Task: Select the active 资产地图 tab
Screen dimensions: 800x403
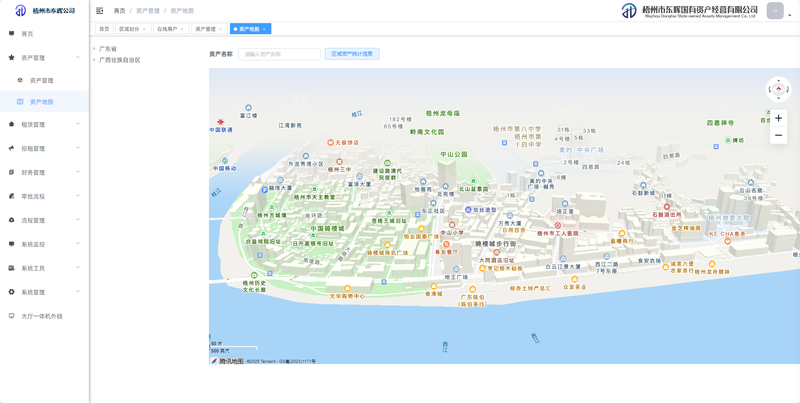Action: (x=249, y=29)
